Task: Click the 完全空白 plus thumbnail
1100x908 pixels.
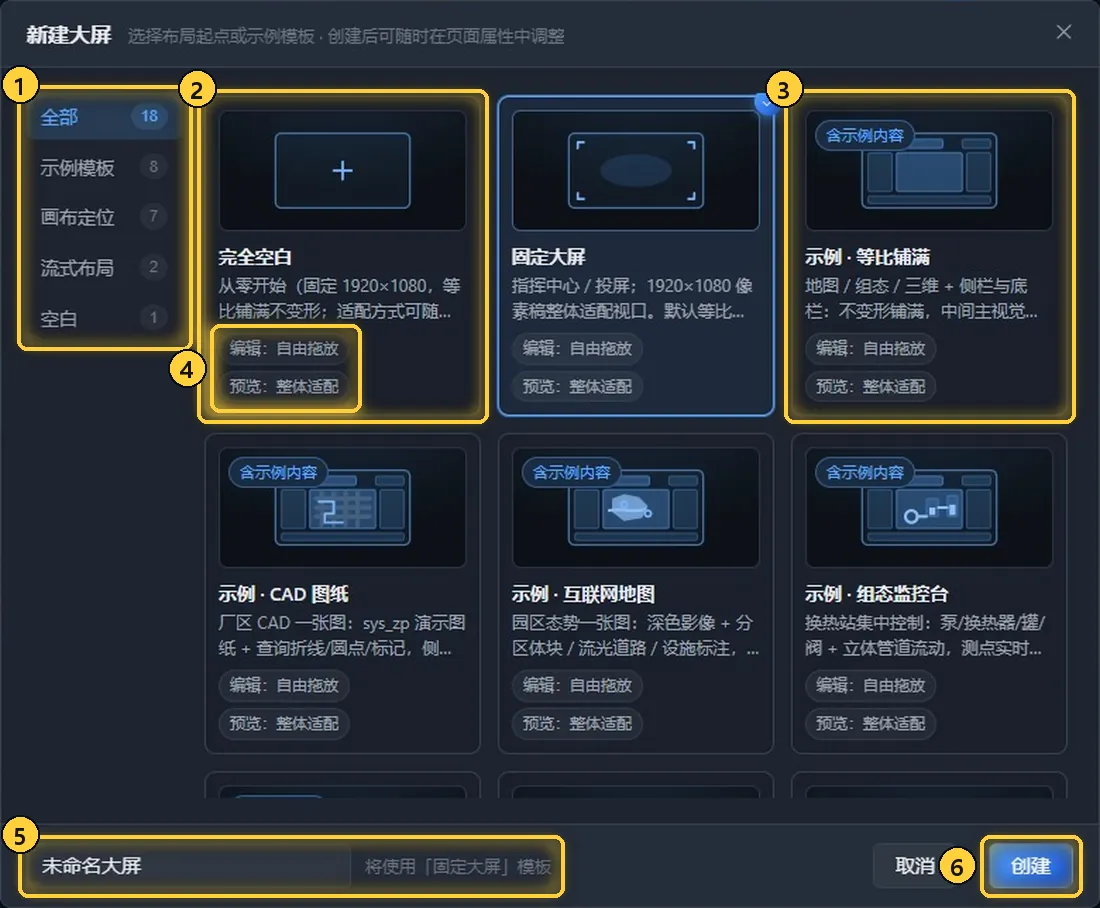Action: [342, 171]
